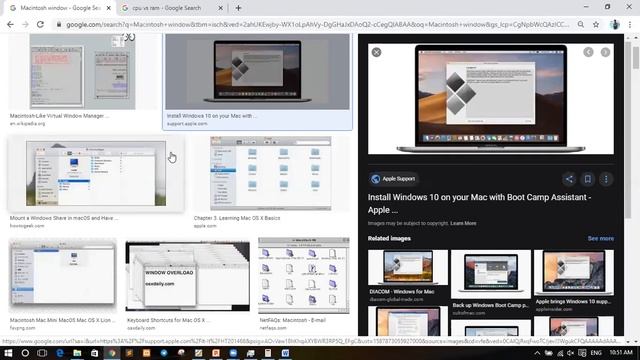This screenshot has height=360, width=640.
Task: Click the network tray icon
Action: [x=560, y=353]
